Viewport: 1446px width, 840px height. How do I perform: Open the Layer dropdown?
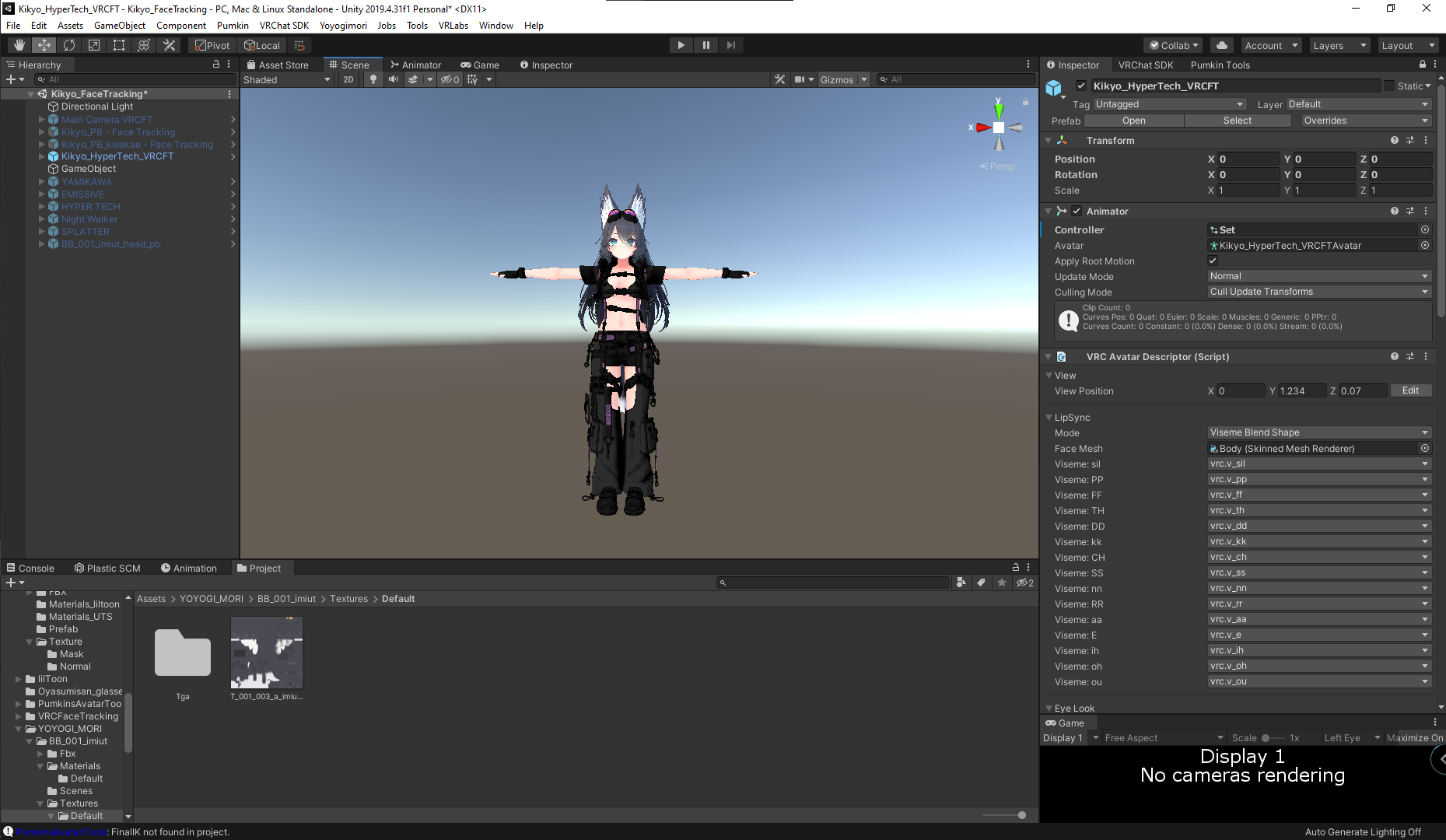[1359, 104]
